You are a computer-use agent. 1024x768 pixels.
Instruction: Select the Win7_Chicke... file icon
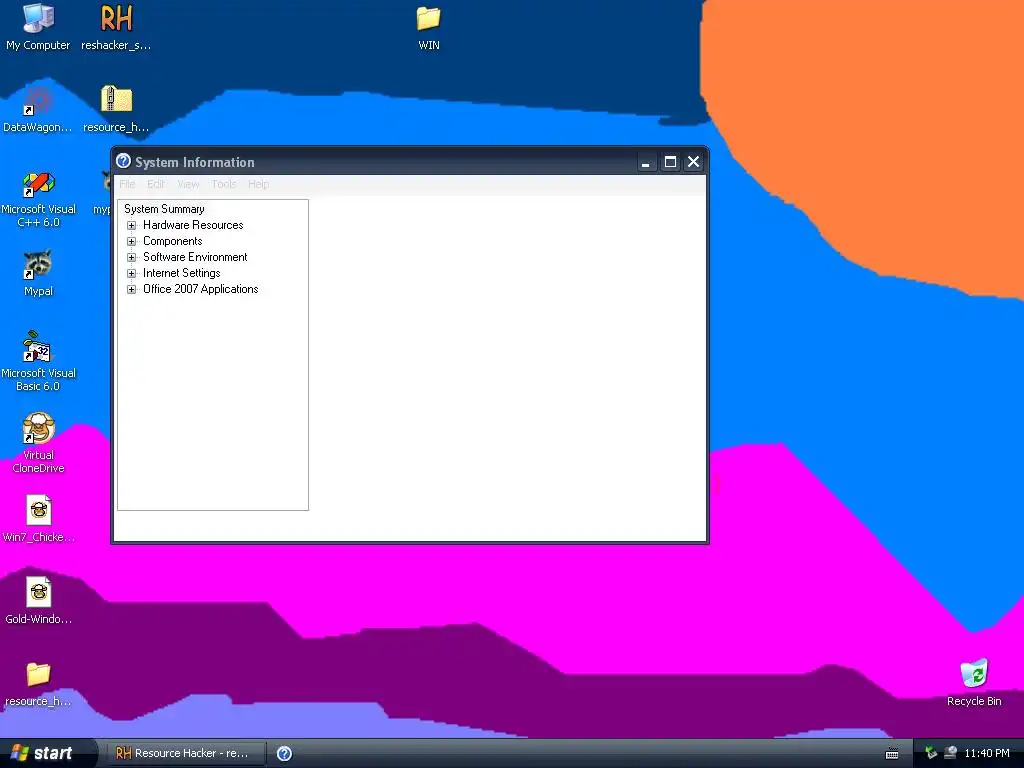coord(39,510)
